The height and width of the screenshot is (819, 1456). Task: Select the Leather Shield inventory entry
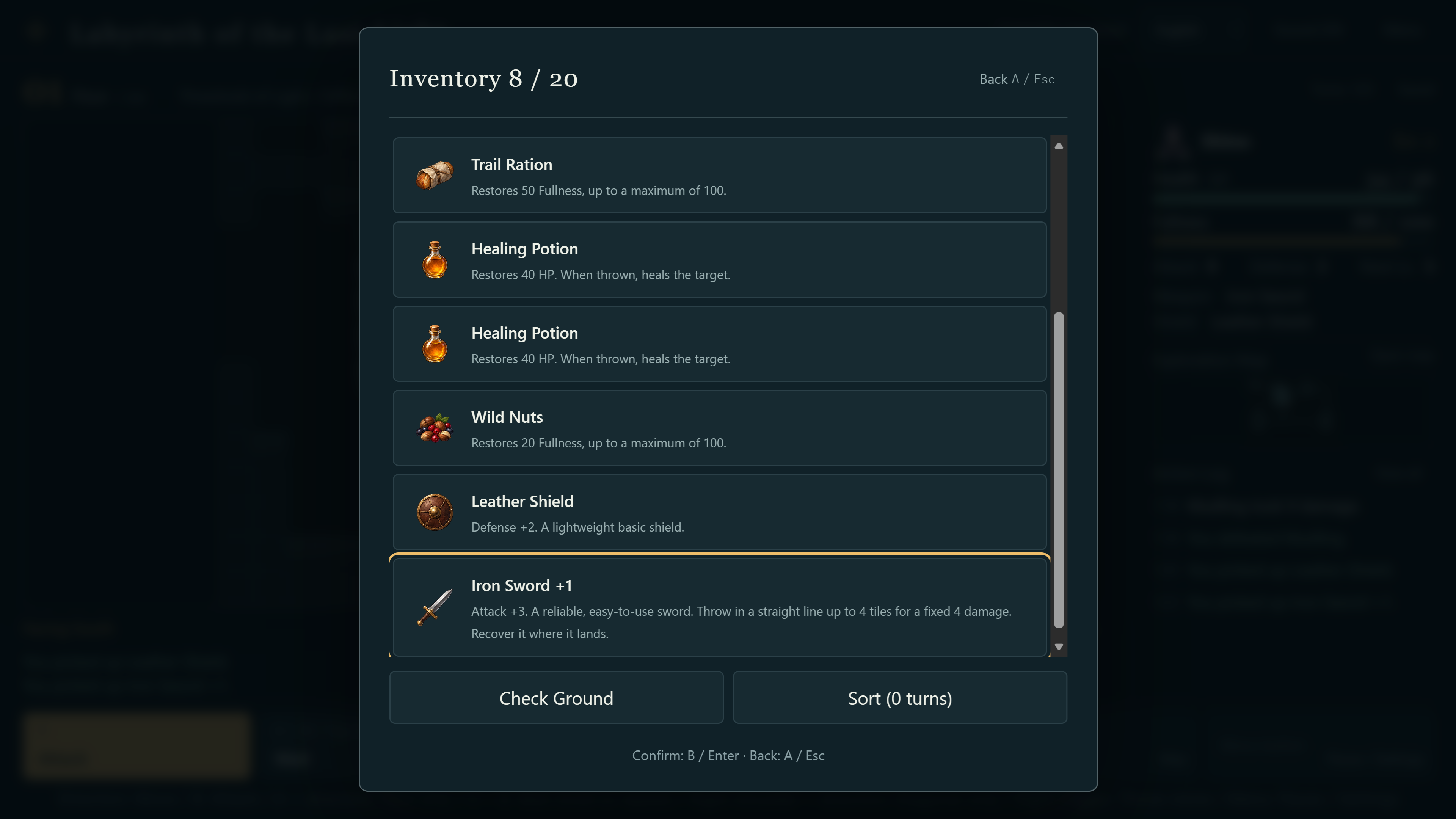click(x=720, y=512)
